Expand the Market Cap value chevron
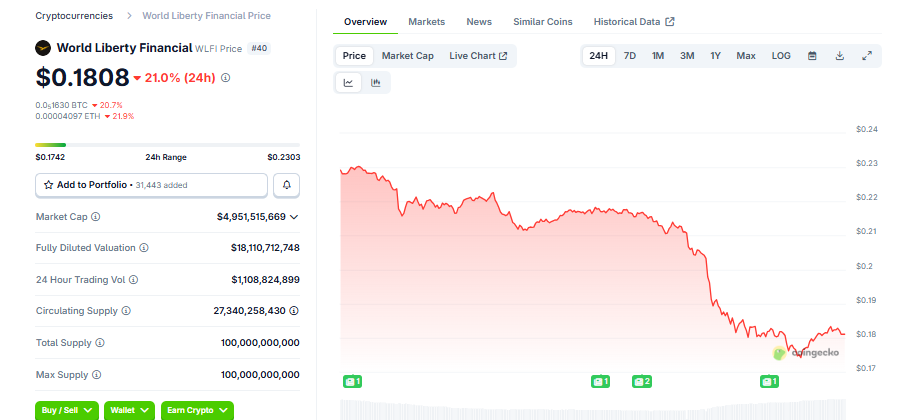Screen dimensions: 906x420 [x=294, y=217]
